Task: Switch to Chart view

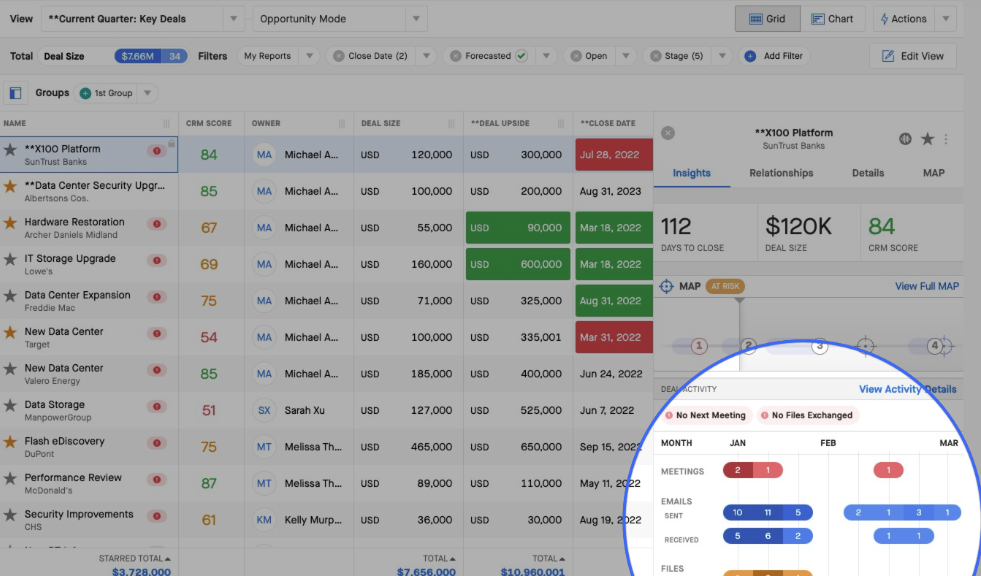Action: (832, 19)
